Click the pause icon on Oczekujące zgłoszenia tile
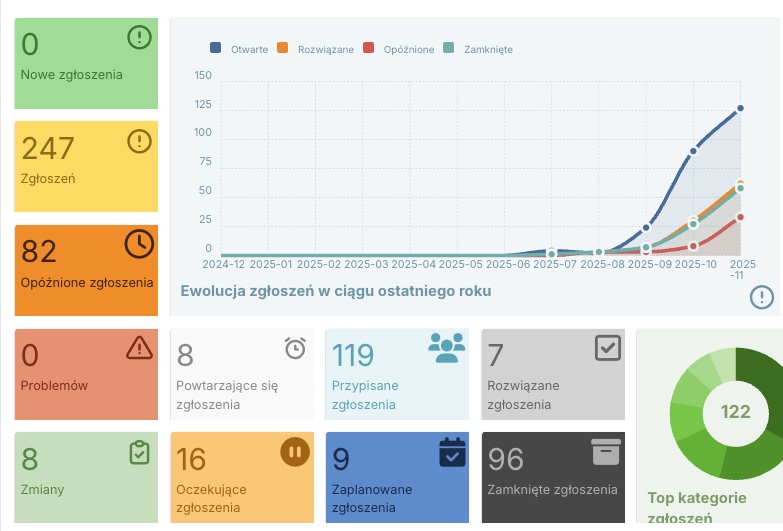This screenshot has width=783, height=531. tap(294, 452)
